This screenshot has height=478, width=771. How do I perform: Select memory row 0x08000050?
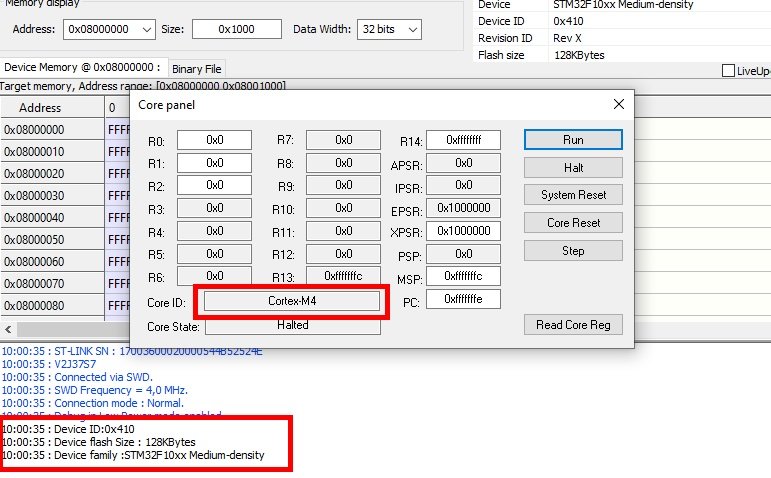(52, 239)
